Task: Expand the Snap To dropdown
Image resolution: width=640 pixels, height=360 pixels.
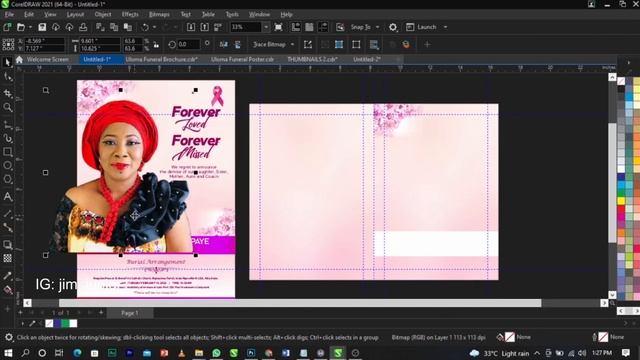Action: (378, 27)
